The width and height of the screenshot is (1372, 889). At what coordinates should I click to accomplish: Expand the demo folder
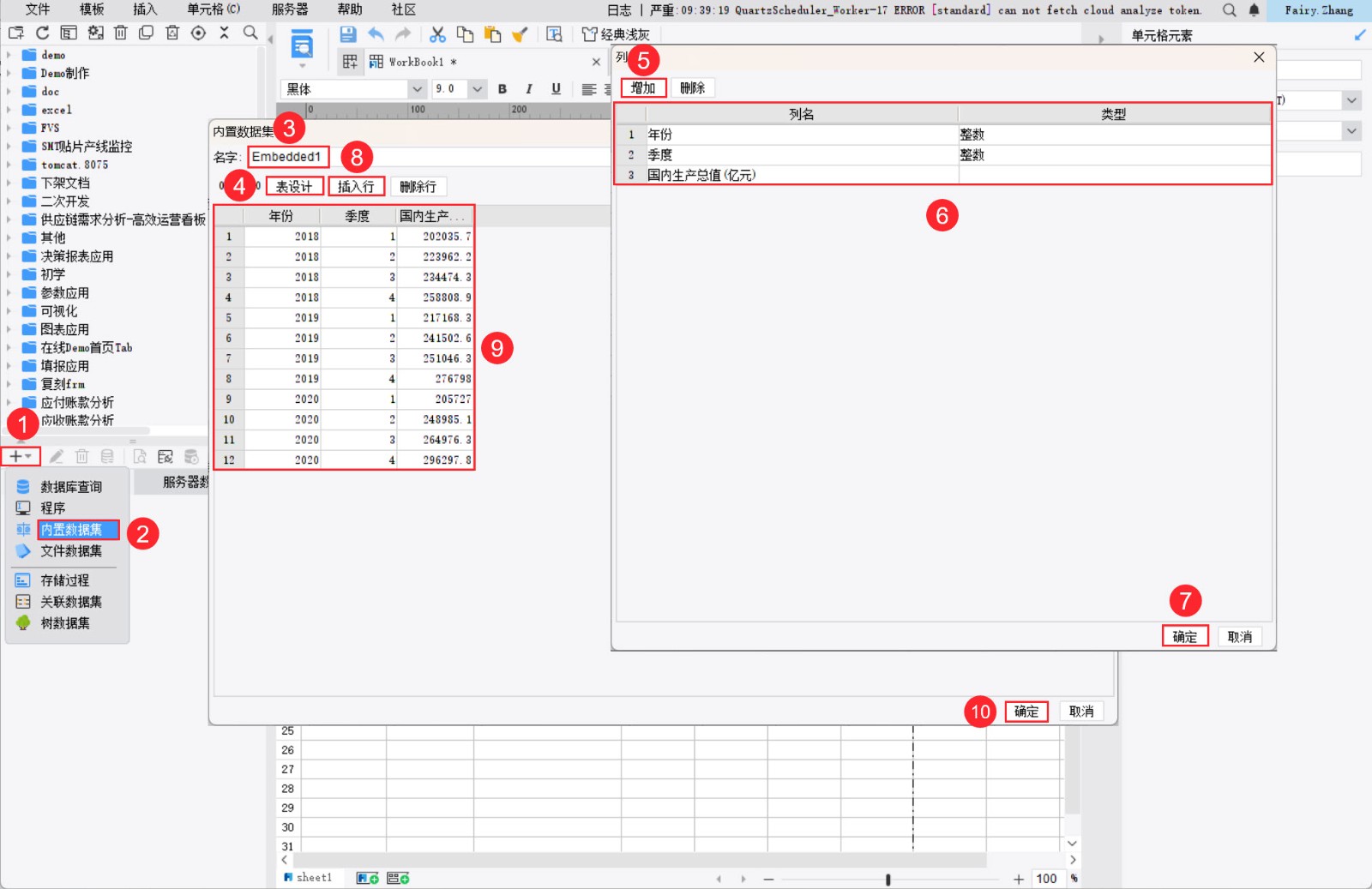tap(9, 55)
